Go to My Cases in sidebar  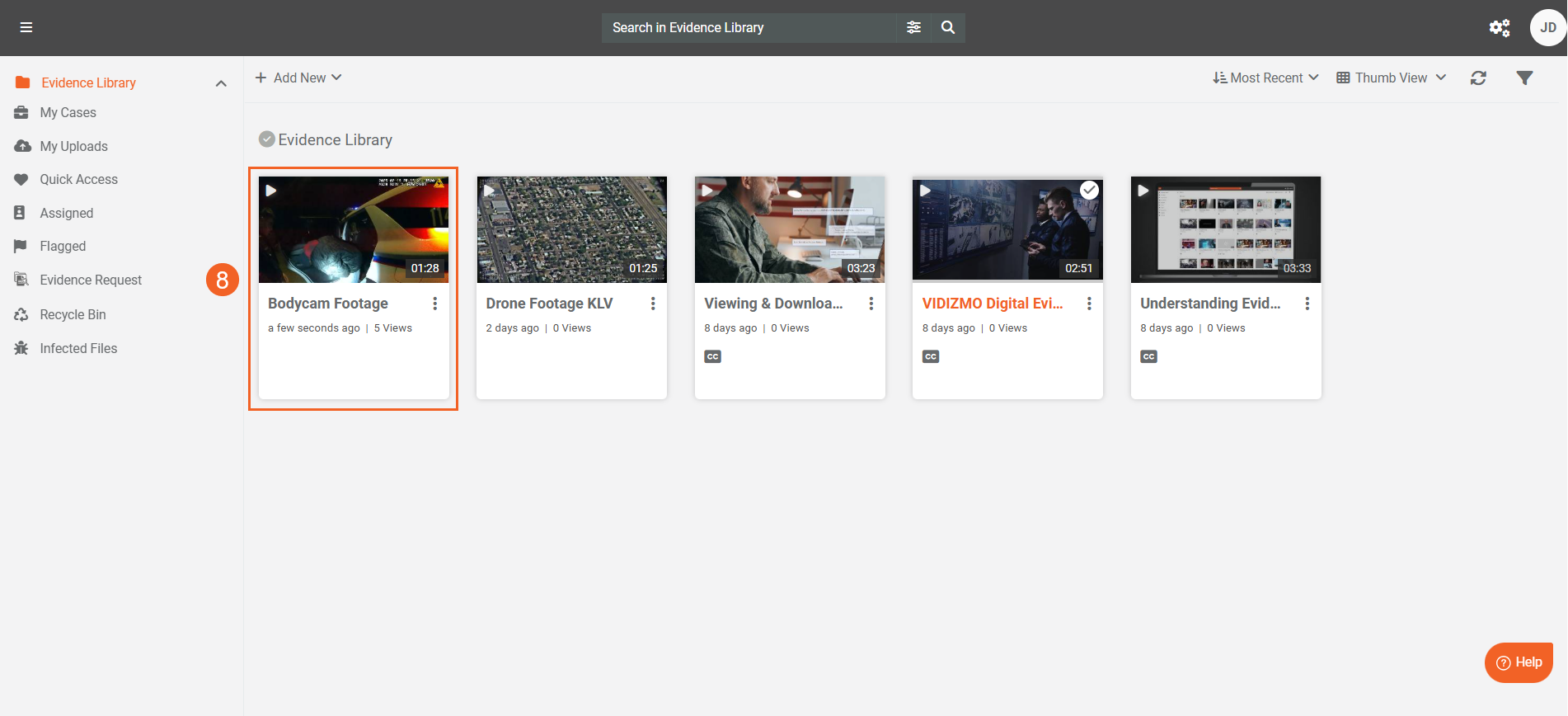pyautogui.click(x=68, y=112)
